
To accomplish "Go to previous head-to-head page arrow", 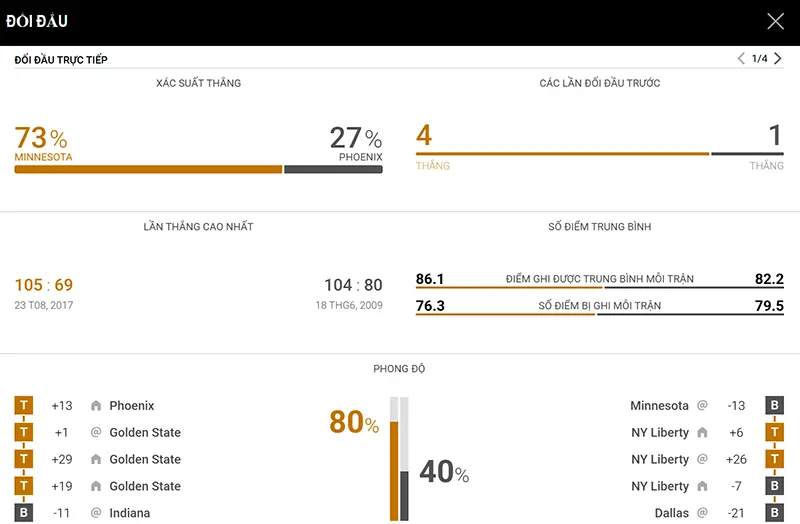I will tap(741, 59).
